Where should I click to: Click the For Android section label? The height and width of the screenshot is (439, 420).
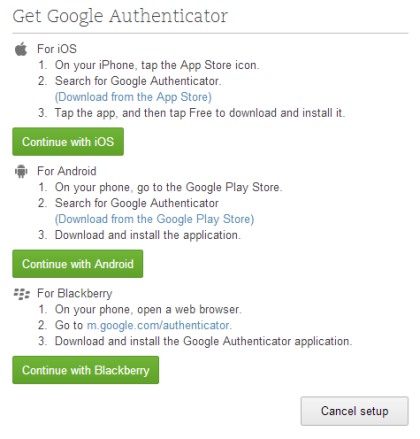67,171
